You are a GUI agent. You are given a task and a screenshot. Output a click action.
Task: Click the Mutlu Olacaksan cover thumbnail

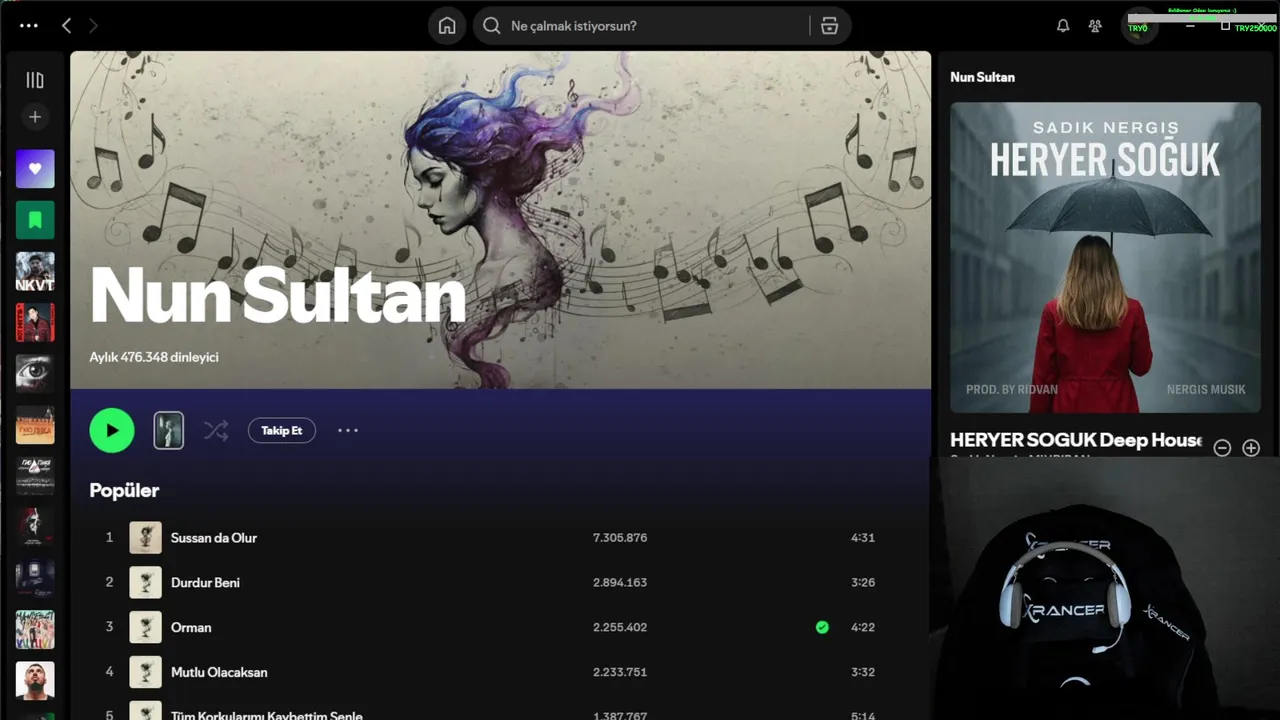pyautogui.click(x=145, y=672)
